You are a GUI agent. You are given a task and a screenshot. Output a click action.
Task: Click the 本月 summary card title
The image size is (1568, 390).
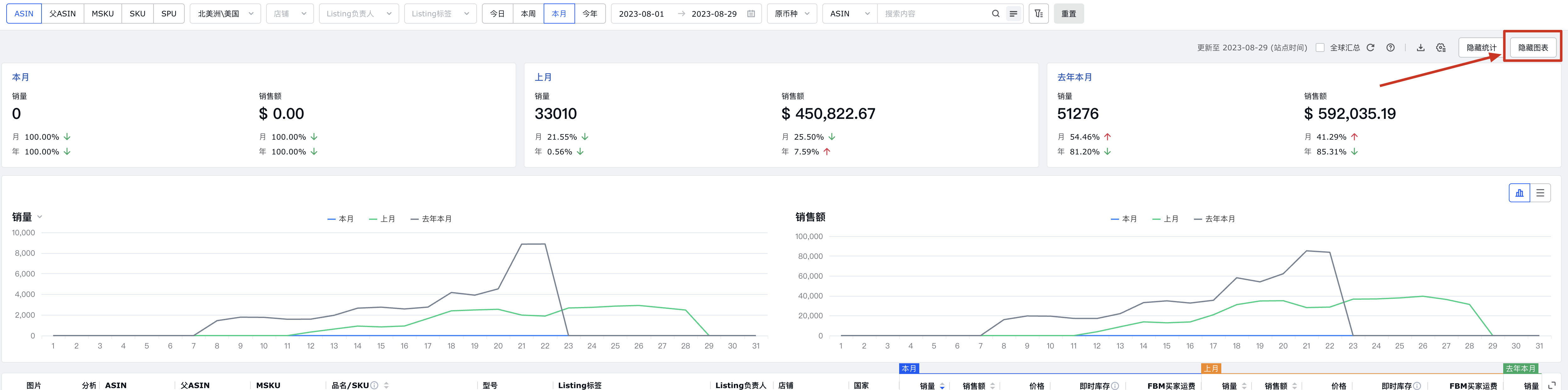click(21, 77)
